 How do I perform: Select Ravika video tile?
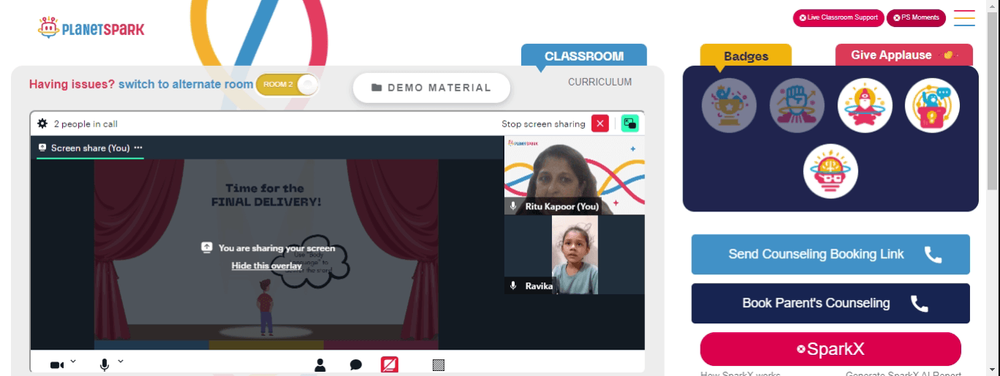574,255
